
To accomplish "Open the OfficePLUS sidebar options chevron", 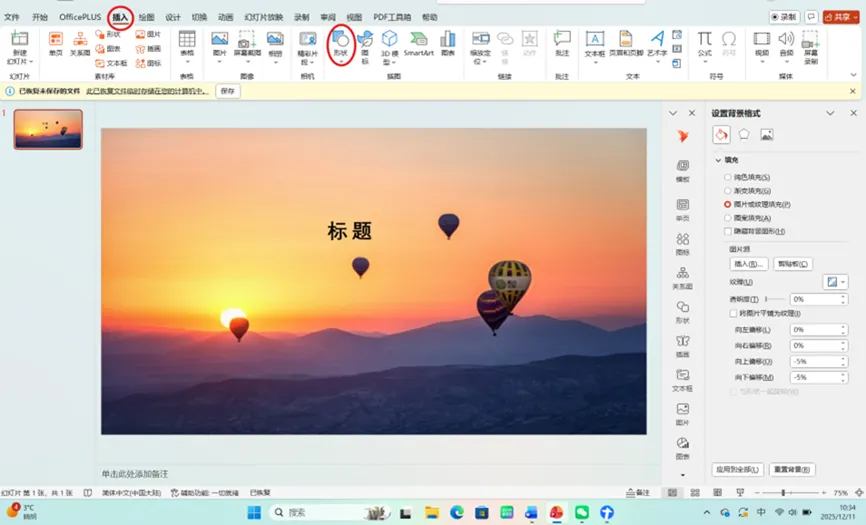I will 673,113.
